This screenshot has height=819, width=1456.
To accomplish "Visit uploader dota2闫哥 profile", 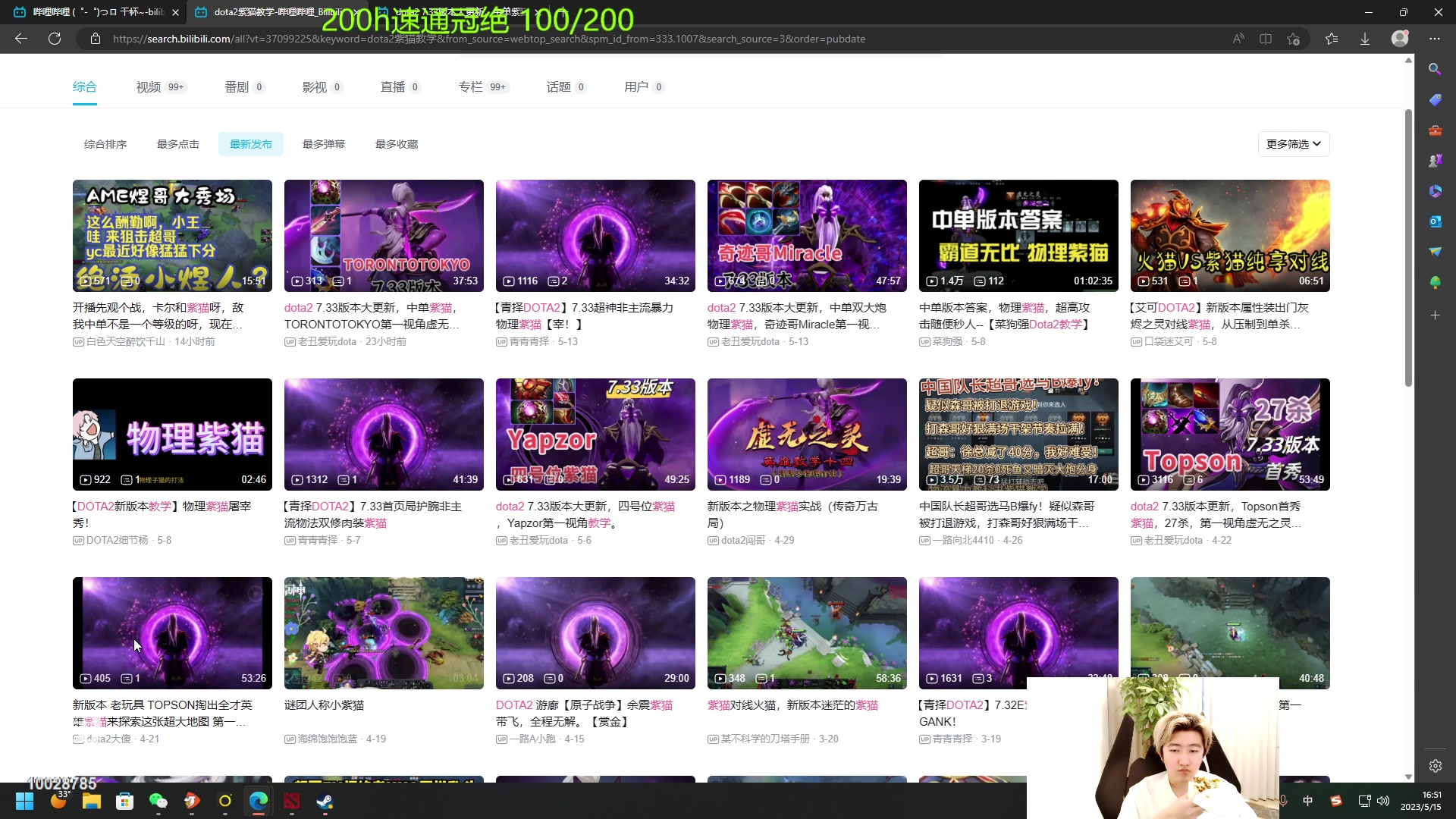I will coord(743,541).
